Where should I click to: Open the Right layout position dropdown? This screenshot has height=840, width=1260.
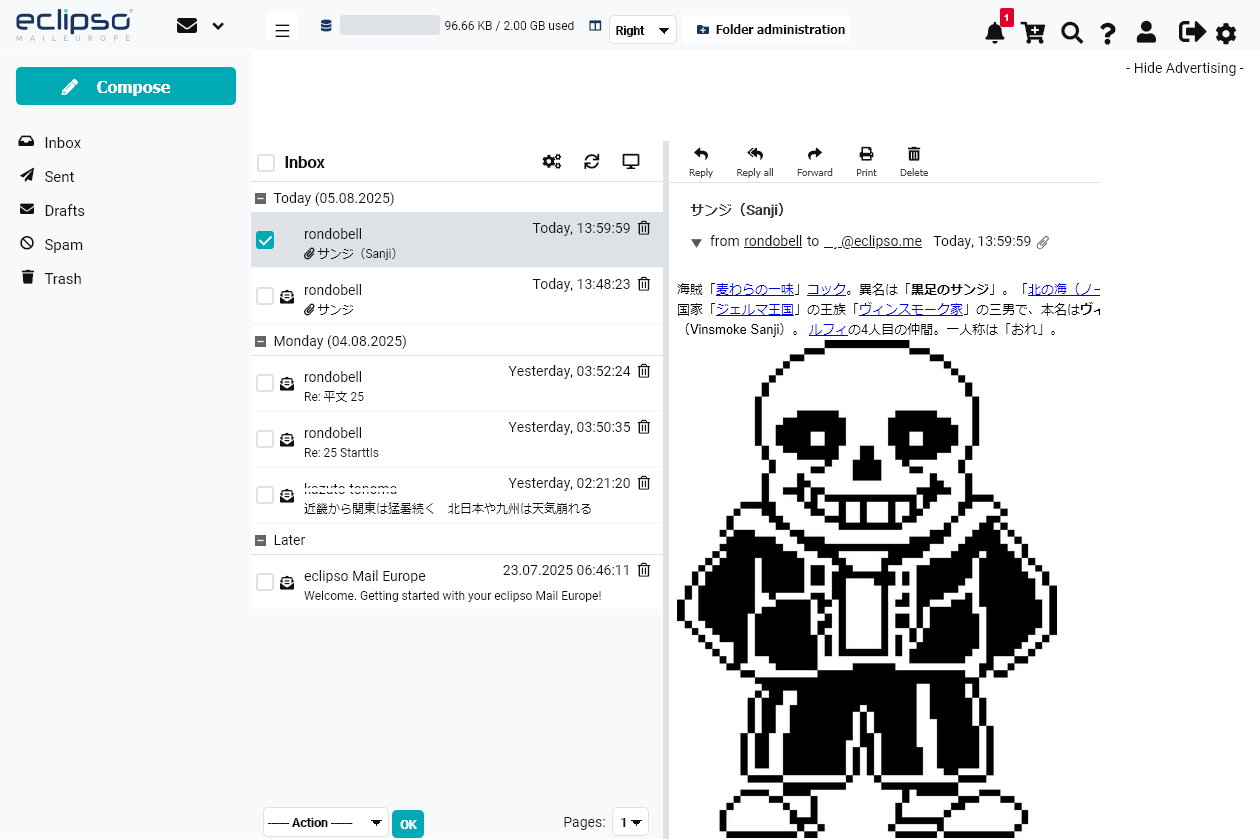(643, 30)
